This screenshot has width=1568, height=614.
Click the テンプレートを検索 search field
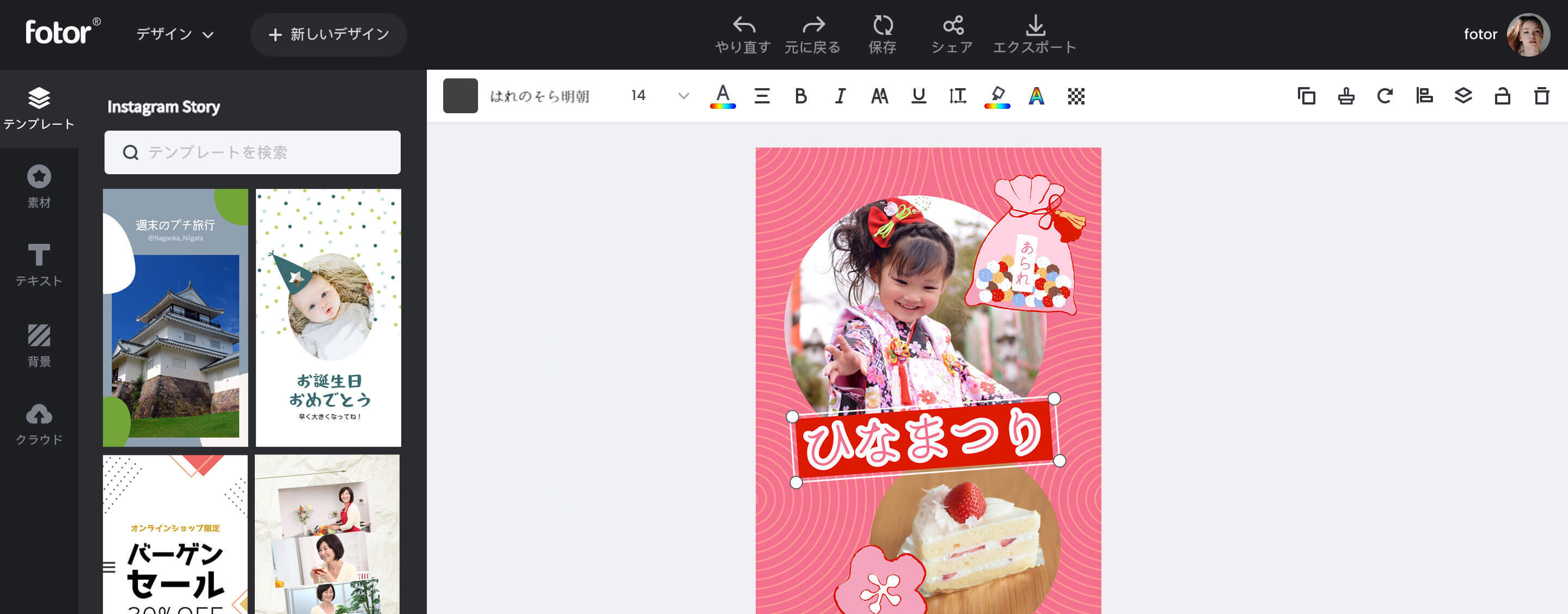pos(252,152)
